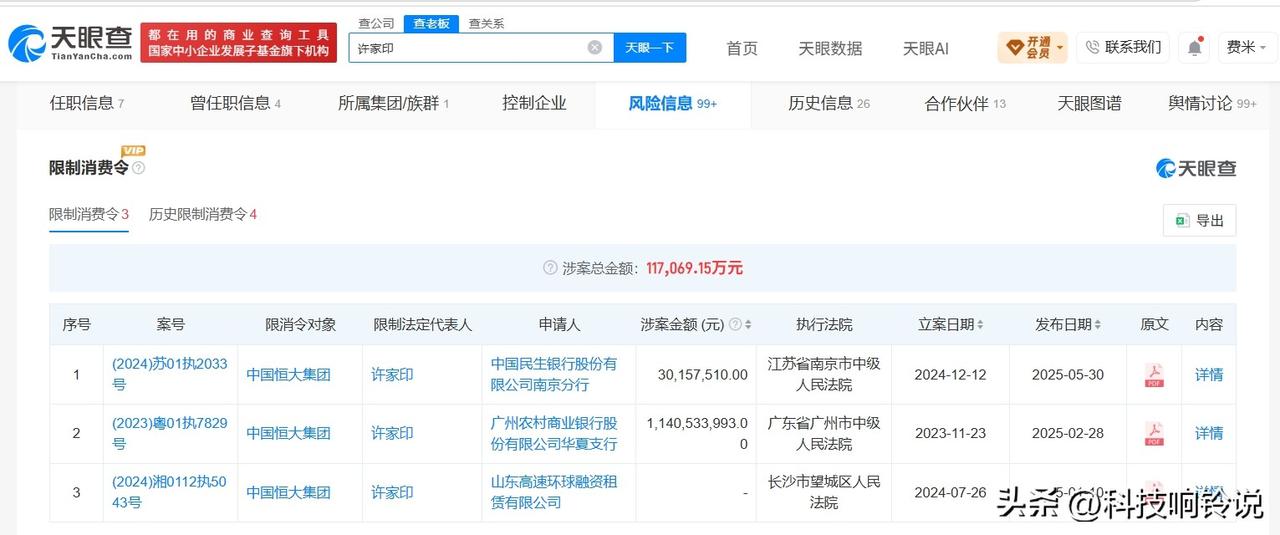Open 中国恒大集团 link in row 1
The width and height of the screenshot is (1280, 535).
tap(288, 375)
